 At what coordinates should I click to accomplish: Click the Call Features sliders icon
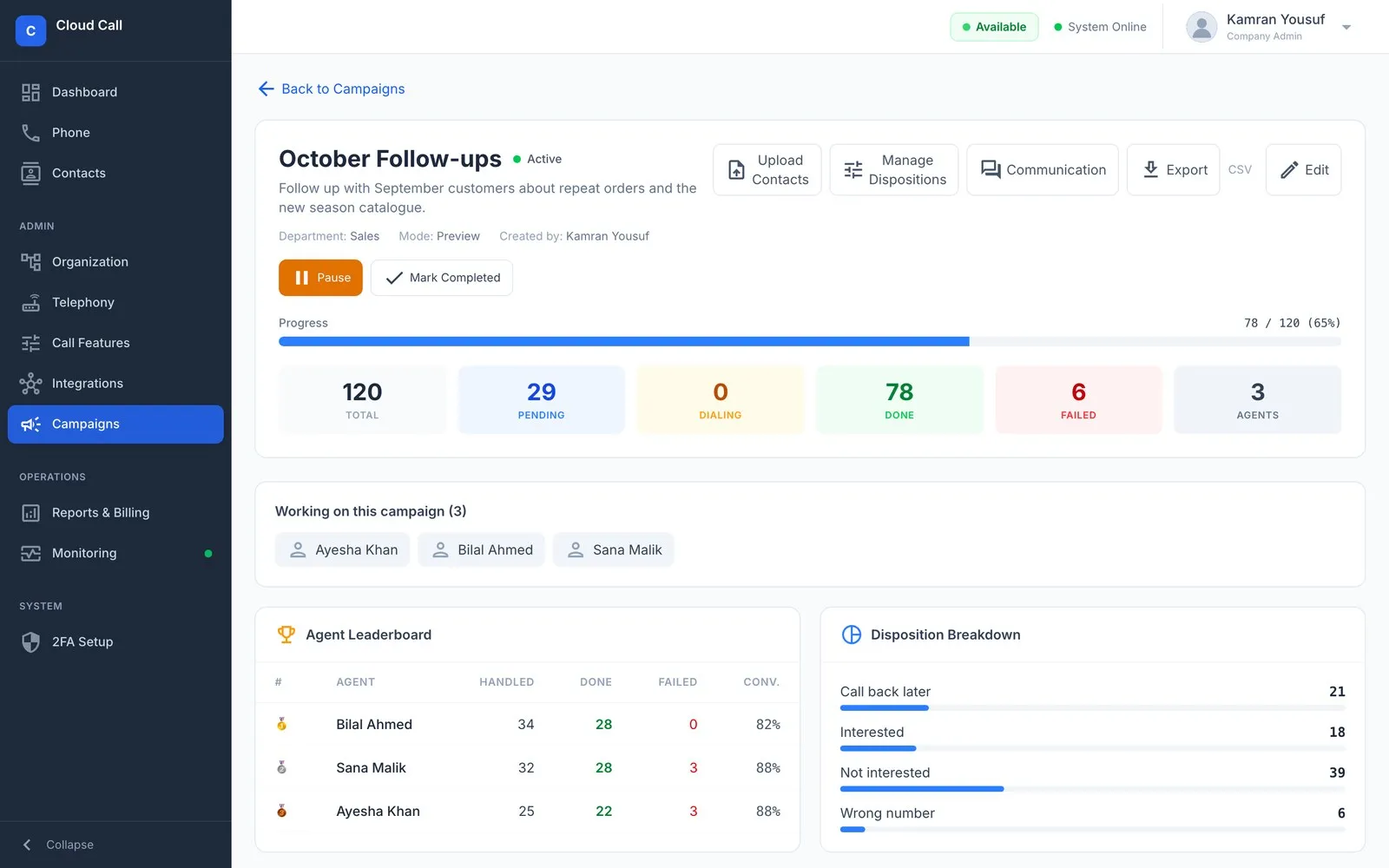coord(30,343)
